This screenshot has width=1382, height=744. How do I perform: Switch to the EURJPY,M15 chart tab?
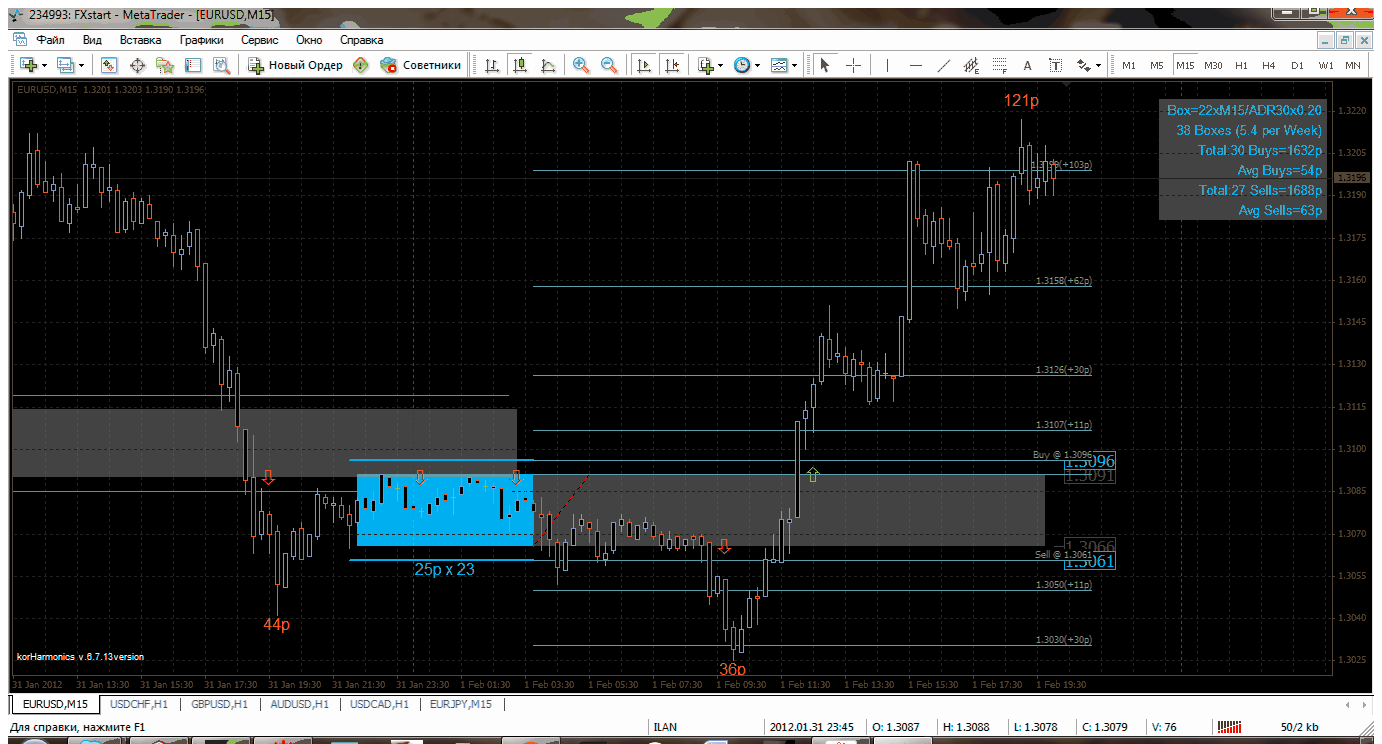(x=461, y=704)
